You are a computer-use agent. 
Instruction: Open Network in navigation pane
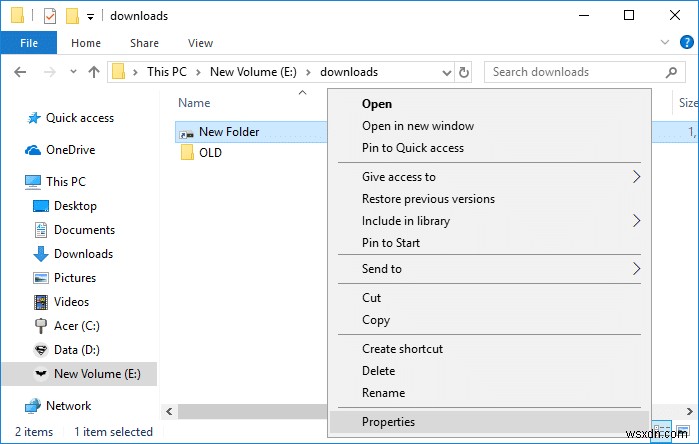(68, 406)
